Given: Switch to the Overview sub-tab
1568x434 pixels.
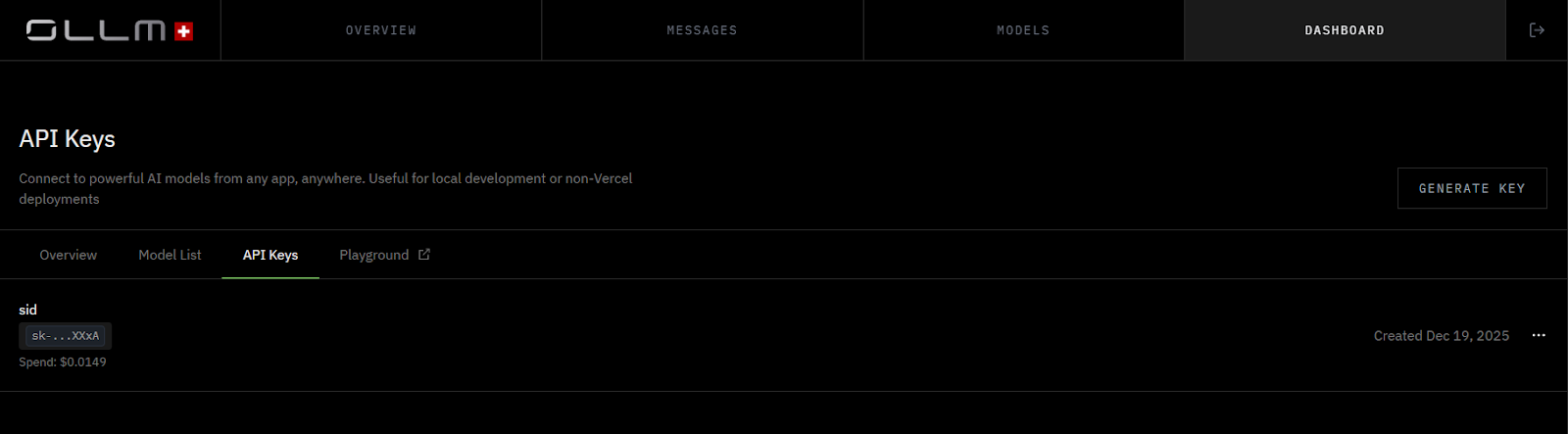Looking at the screenshot, I should (x=68, y=255).
